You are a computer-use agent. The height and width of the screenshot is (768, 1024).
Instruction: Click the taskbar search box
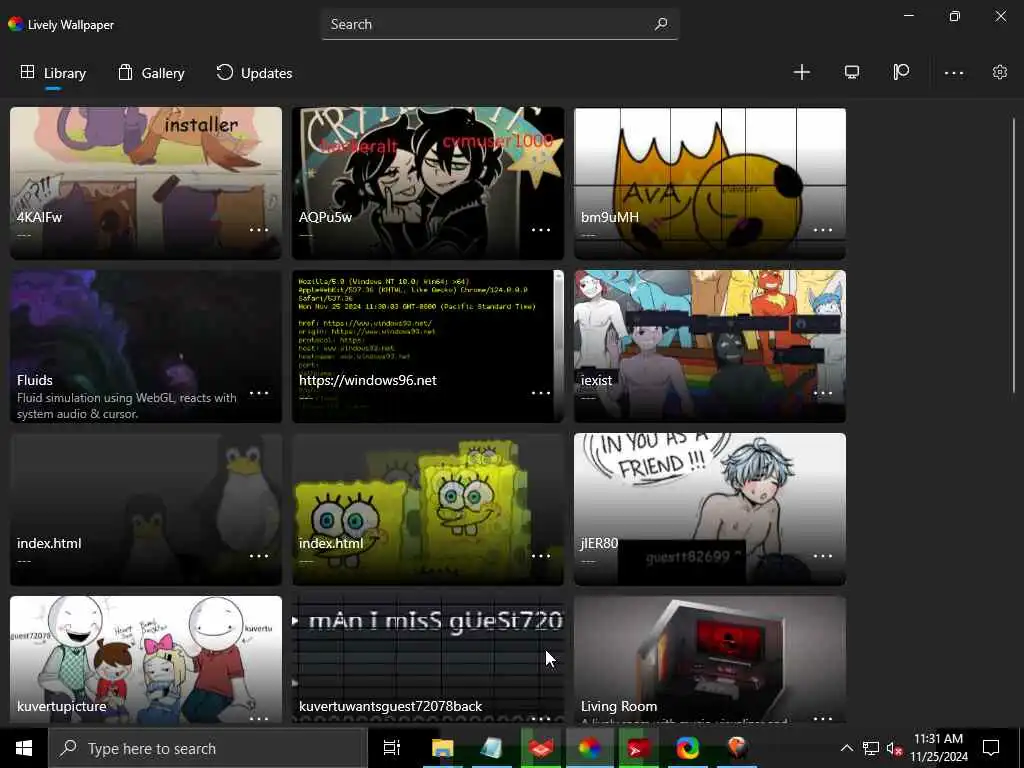pos(208,748)
